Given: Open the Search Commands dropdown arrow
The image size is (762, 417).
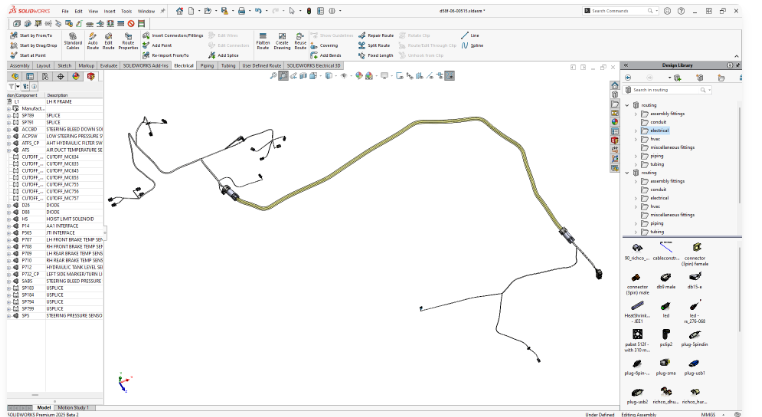Looking at the screenshot, I should pyautogui.click(x=657, y=11).
